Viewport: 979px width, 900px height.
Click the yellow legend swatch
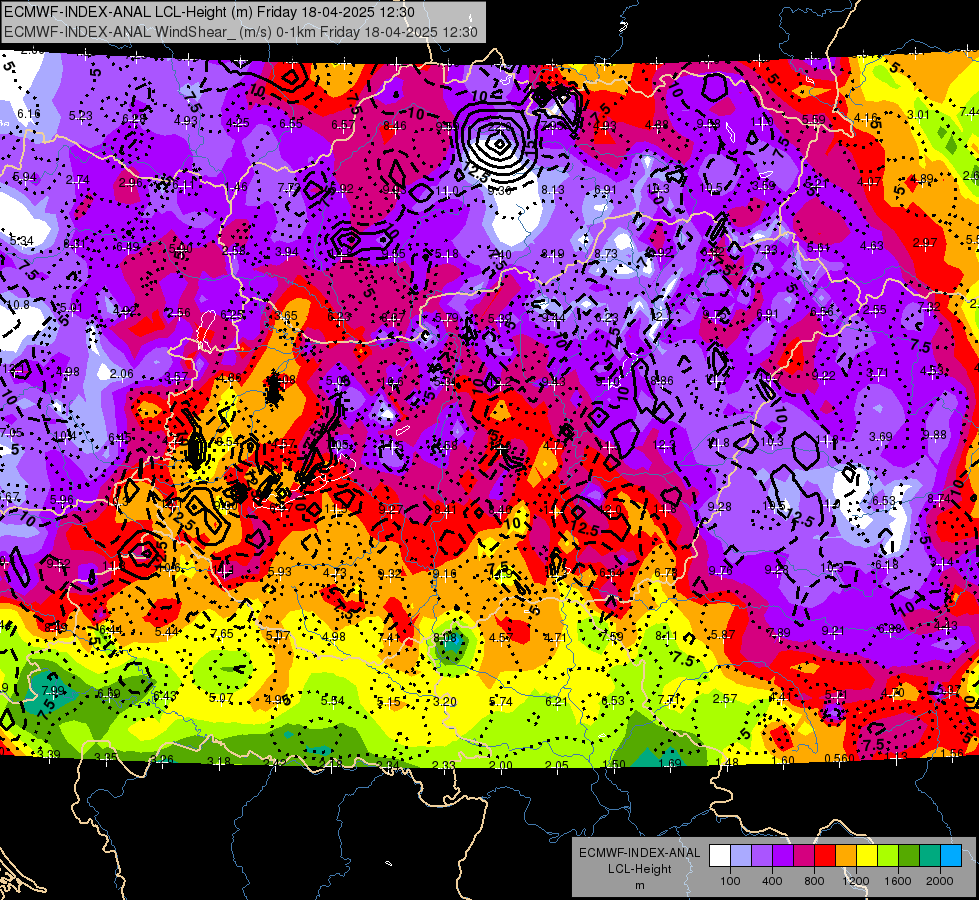pos(867,856)
